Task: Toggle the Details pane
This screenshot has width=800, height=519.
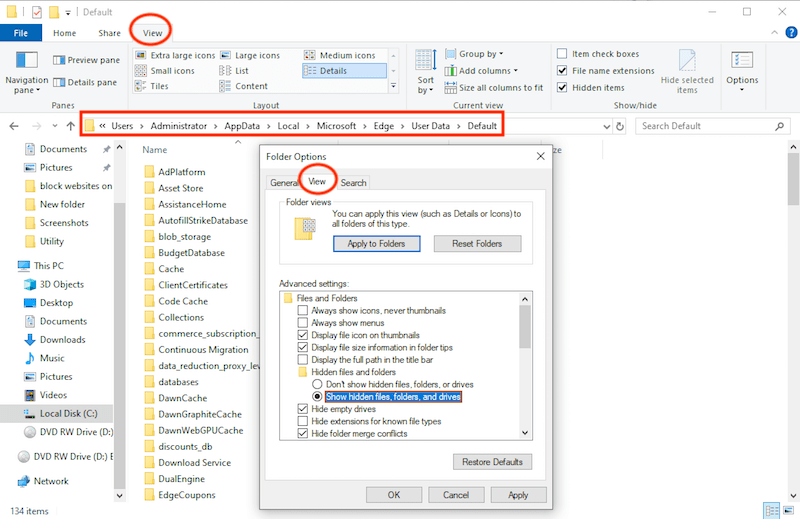Action: tap(85, 82)
